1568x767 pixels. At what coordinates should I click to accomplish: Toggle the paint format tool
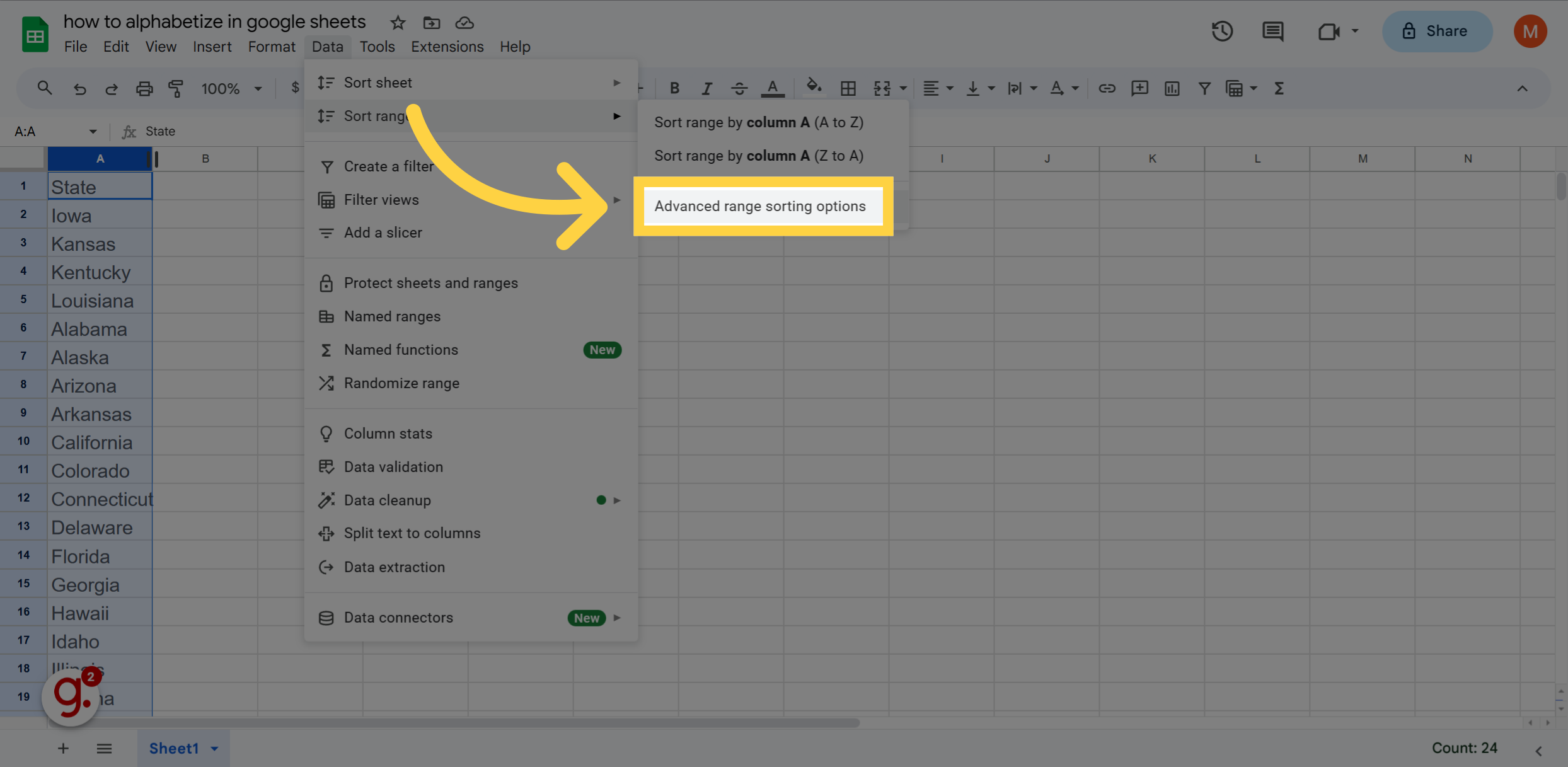coord(176,88)
